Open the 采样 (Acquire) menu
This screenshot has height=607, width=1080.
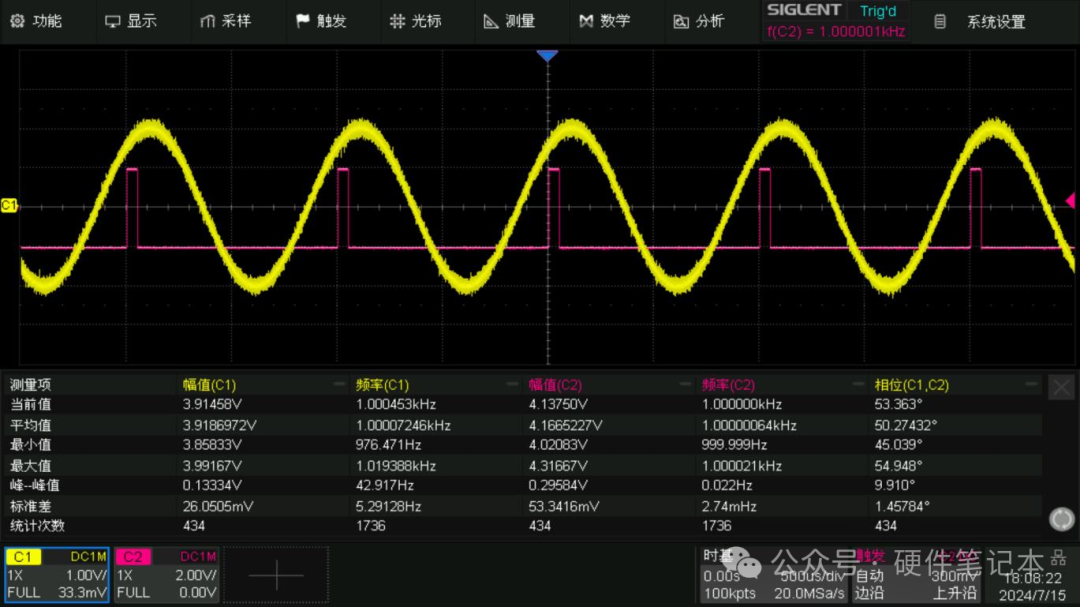tap(225, 21)
